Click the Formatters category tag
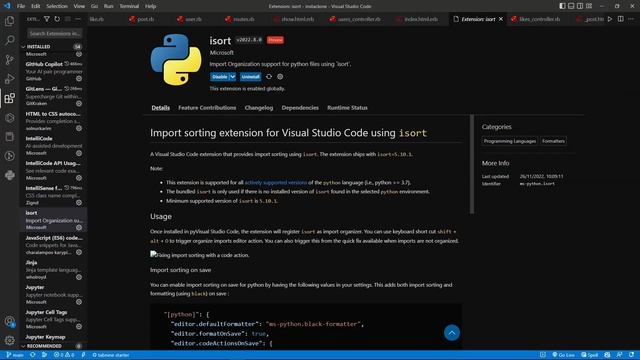Viewport: 640px width, 360px height. tap(553, 141)
